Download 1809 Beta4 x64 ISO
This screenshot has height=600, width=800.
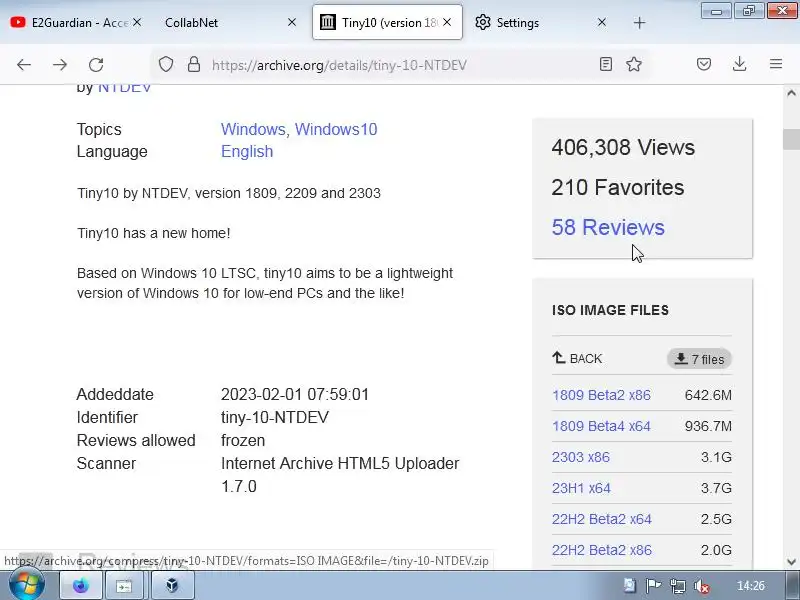601,426
